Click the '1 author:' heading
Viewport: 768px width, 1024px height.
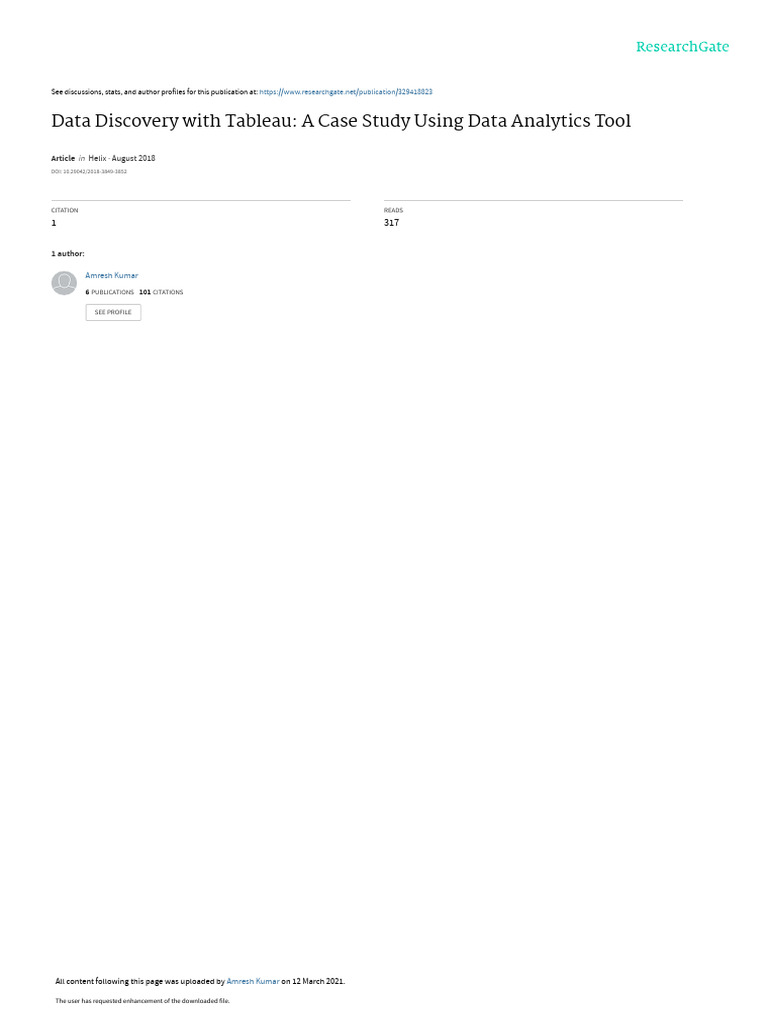68,253
